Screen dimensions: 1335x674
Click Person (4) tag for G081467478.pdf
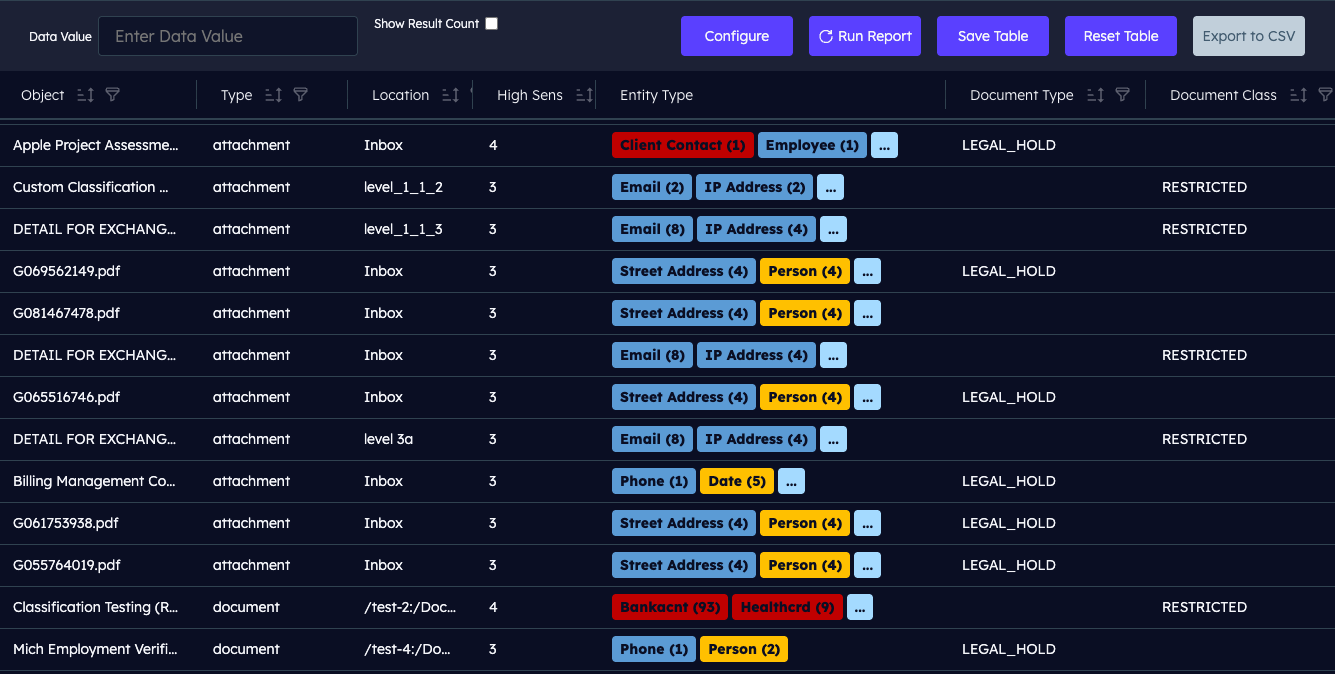click(x=805, y=313)
